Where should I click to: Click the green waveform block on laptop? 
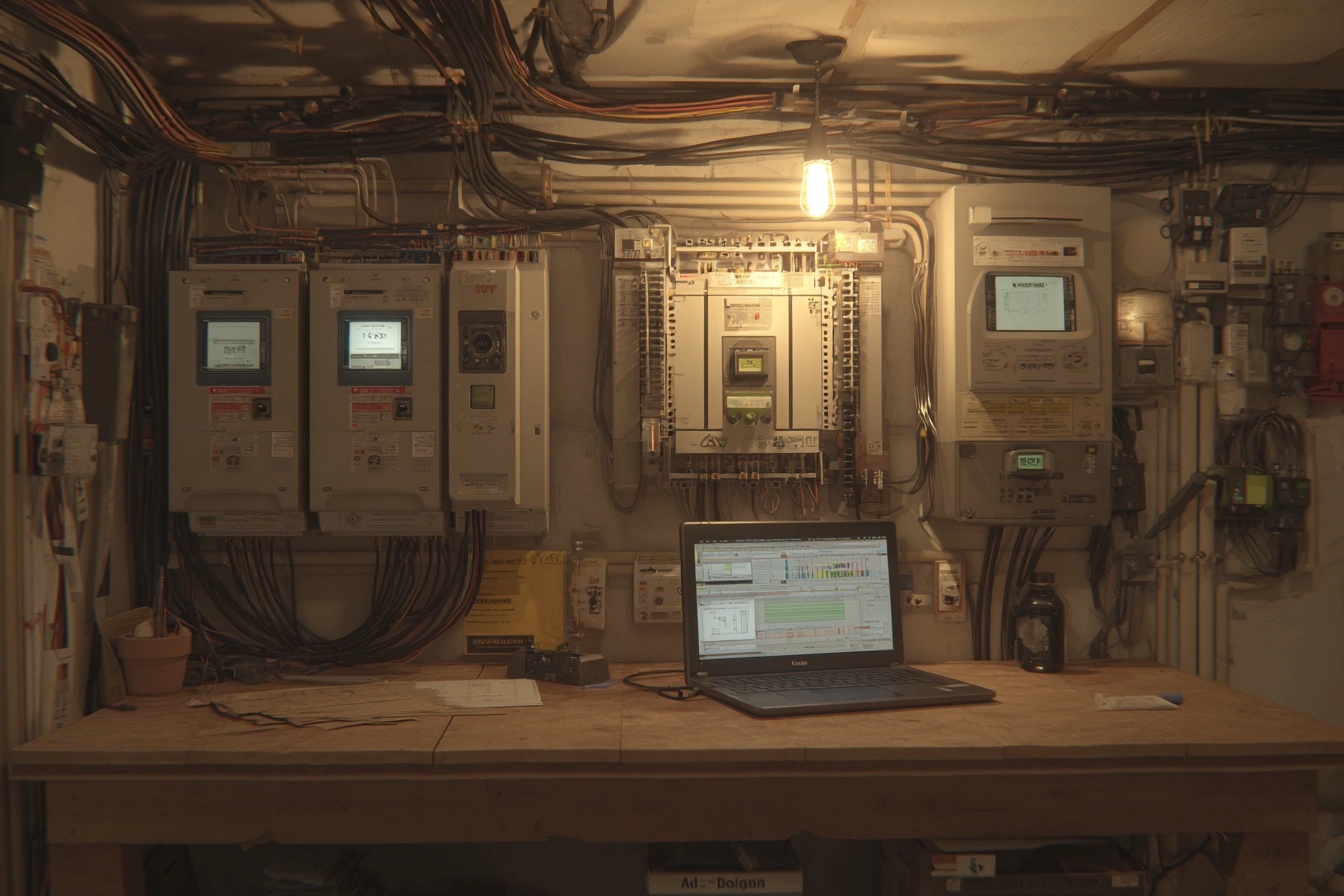tap(805, 612)
